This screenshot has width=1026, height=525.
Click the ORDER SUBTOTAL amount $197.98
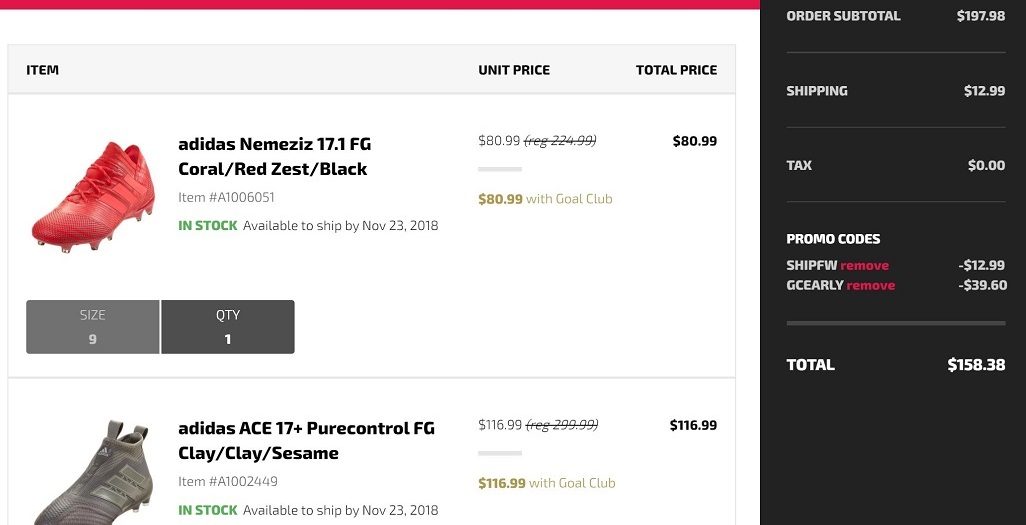pyautogui.click(x=980, y=16)
